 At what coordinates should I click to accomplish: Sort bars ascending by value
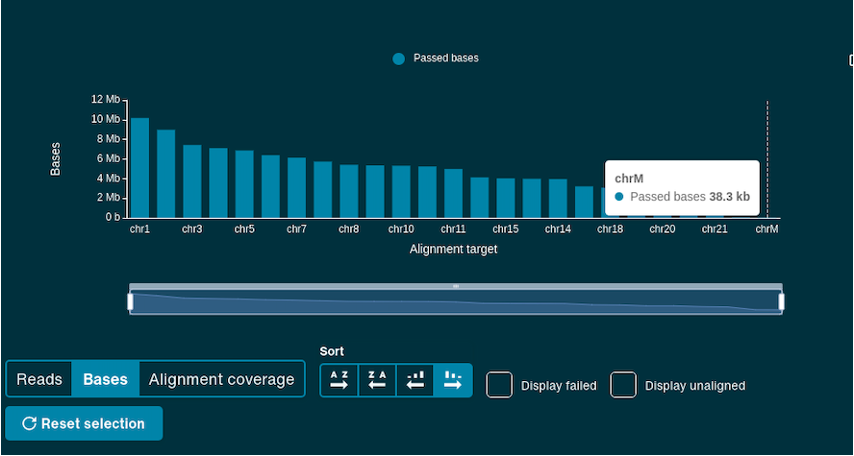(x=415, y=380)
